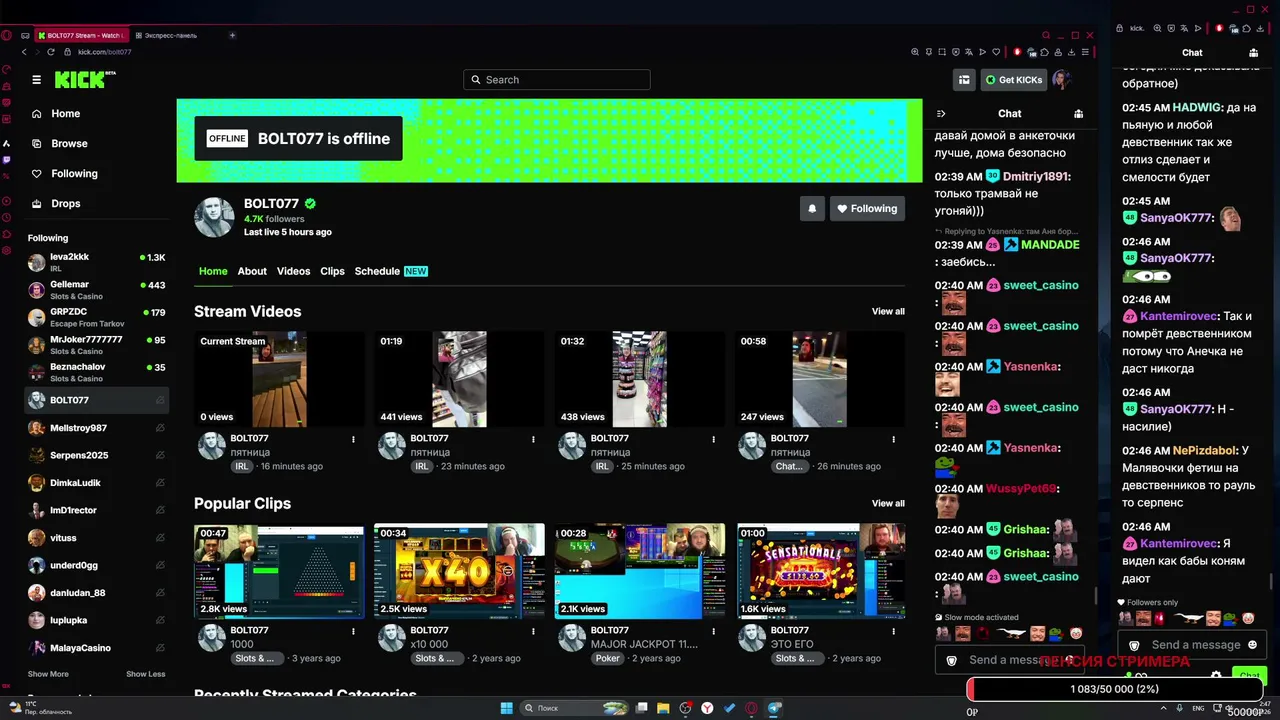Open the Opera heart bookmark icon

point(996,52)
